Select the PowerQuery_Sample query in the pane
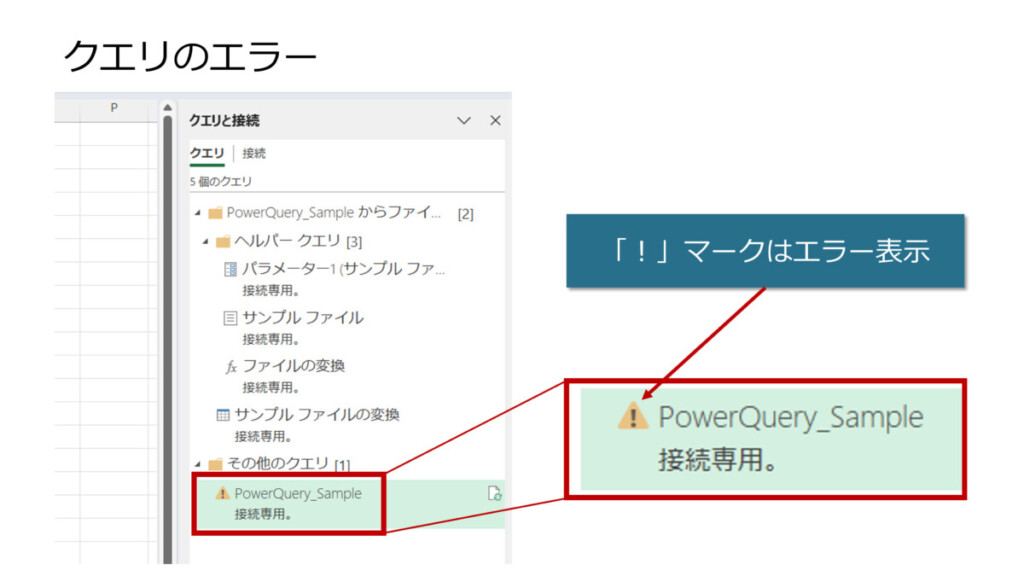 tap(298, 494)
